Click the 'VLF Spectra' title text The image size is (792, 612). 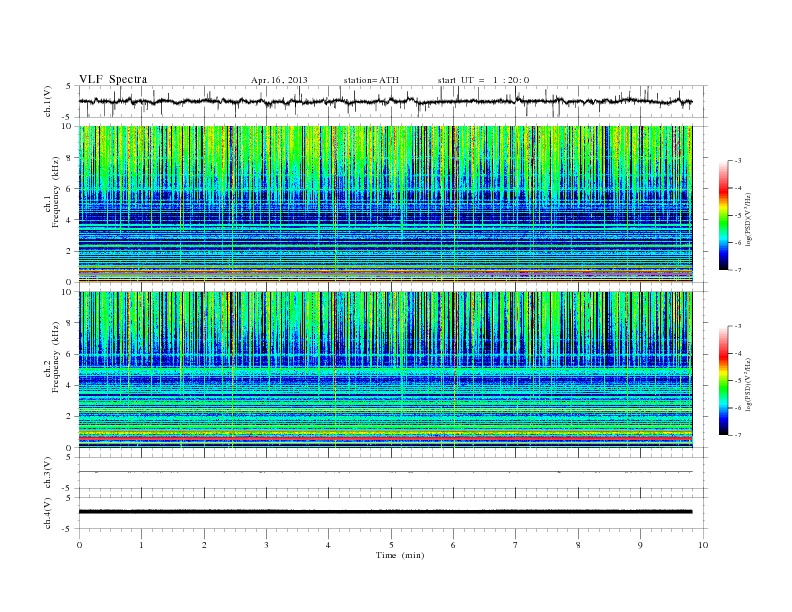coord(113,79)
